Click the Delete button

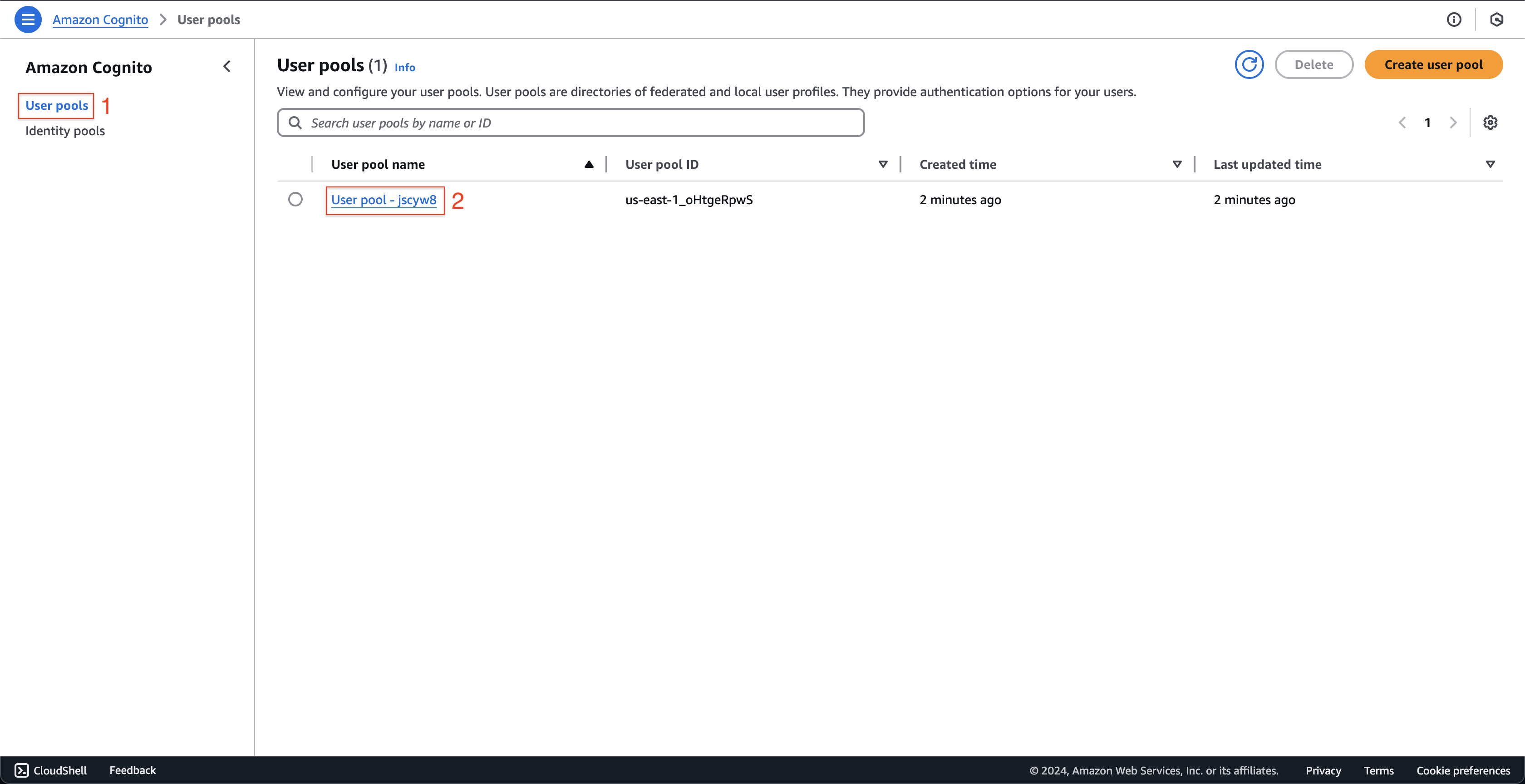(1313, 64)
